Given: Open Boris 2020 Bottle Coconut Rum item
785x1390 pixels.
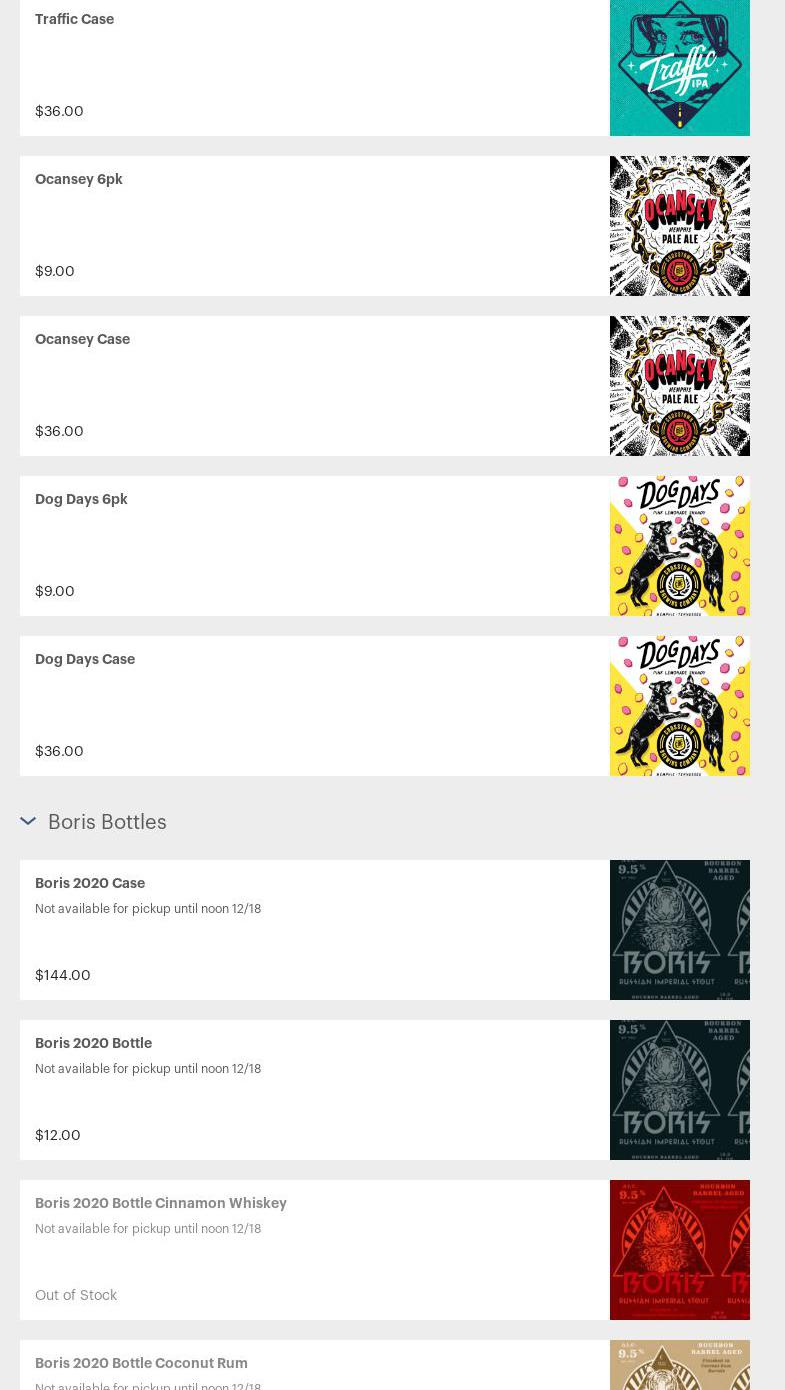Looking at the screenshot, I should (141, 1363).
